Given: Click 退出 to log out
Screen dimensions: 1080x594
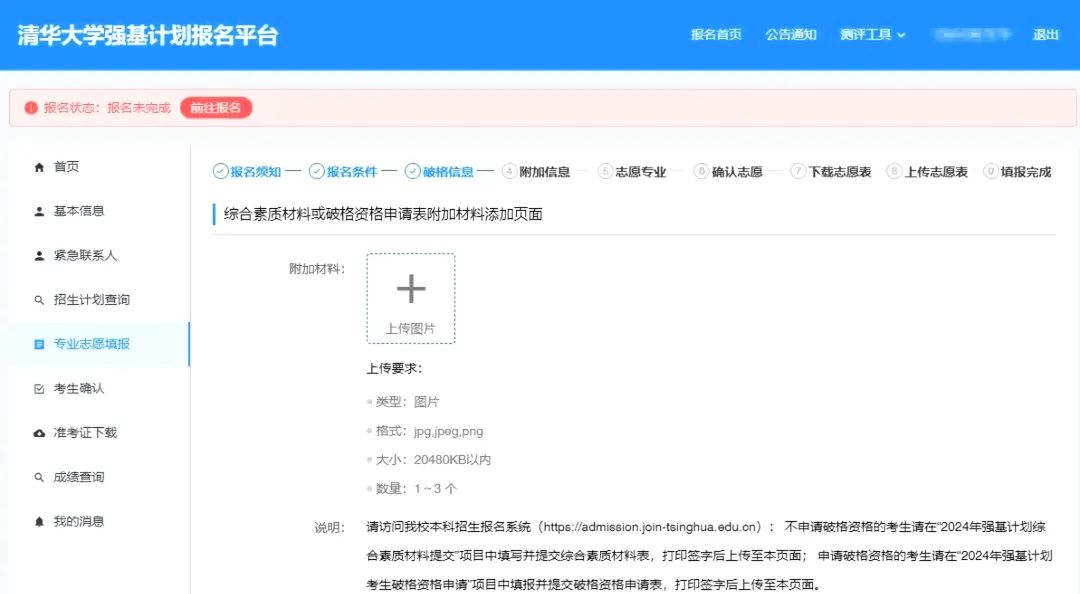Looking at the screenshot, I should pos(1045,34).
